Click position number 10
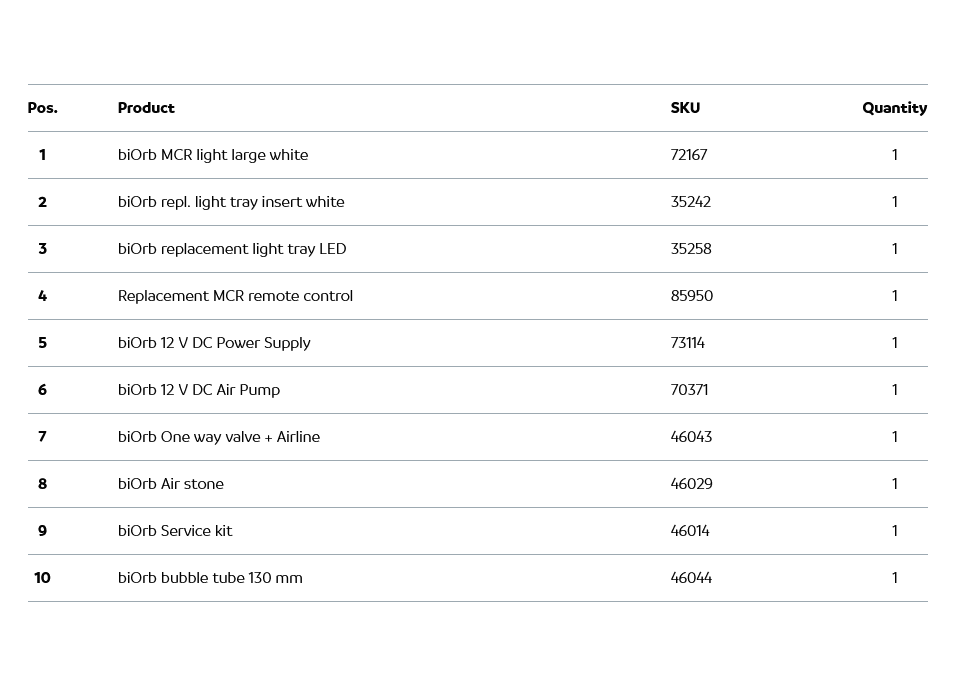 click(42, 578)
